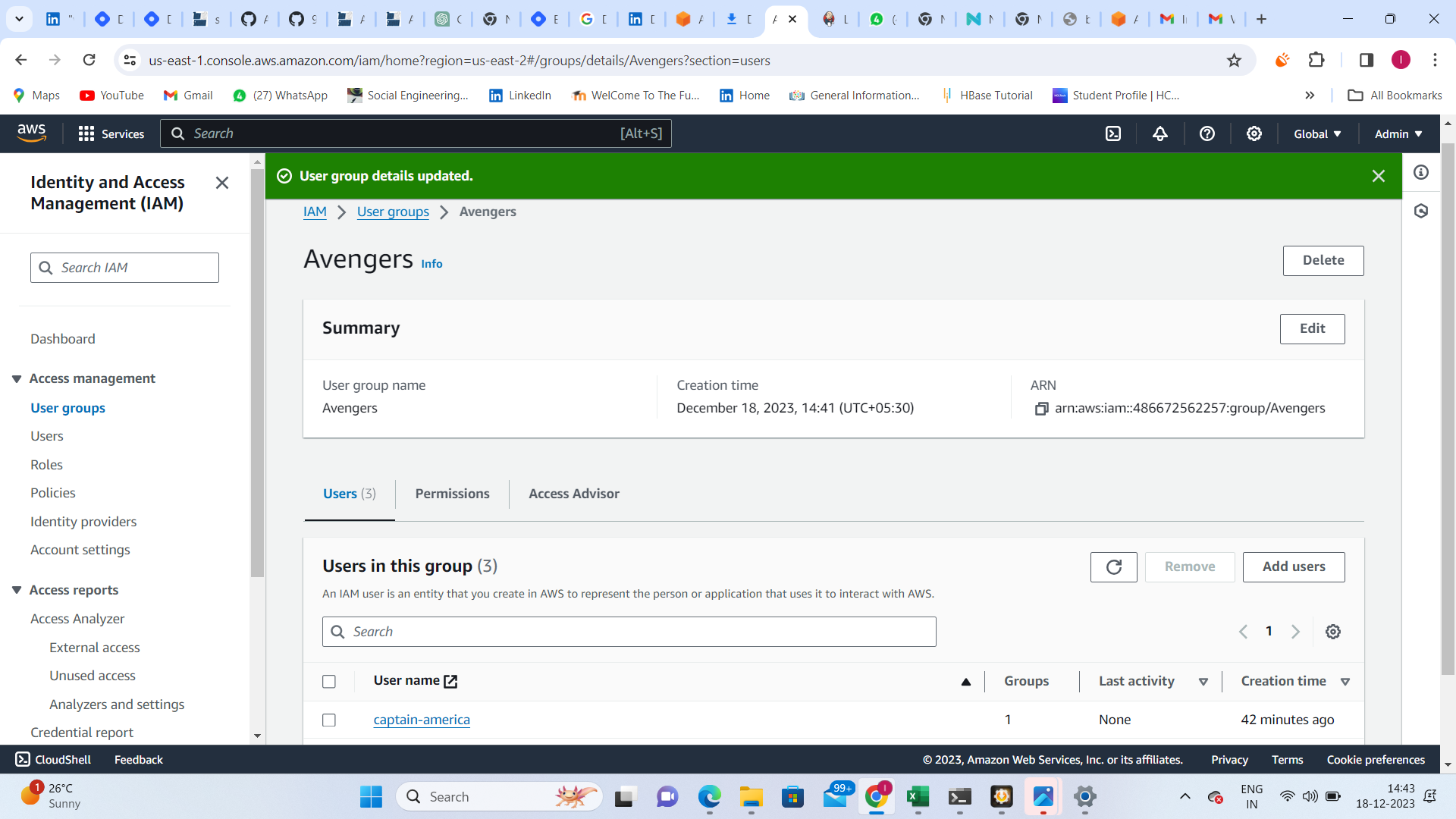Open the Admin account dropdown
This screenshot has height=819, width=1456.
[x=1398, y=133]
